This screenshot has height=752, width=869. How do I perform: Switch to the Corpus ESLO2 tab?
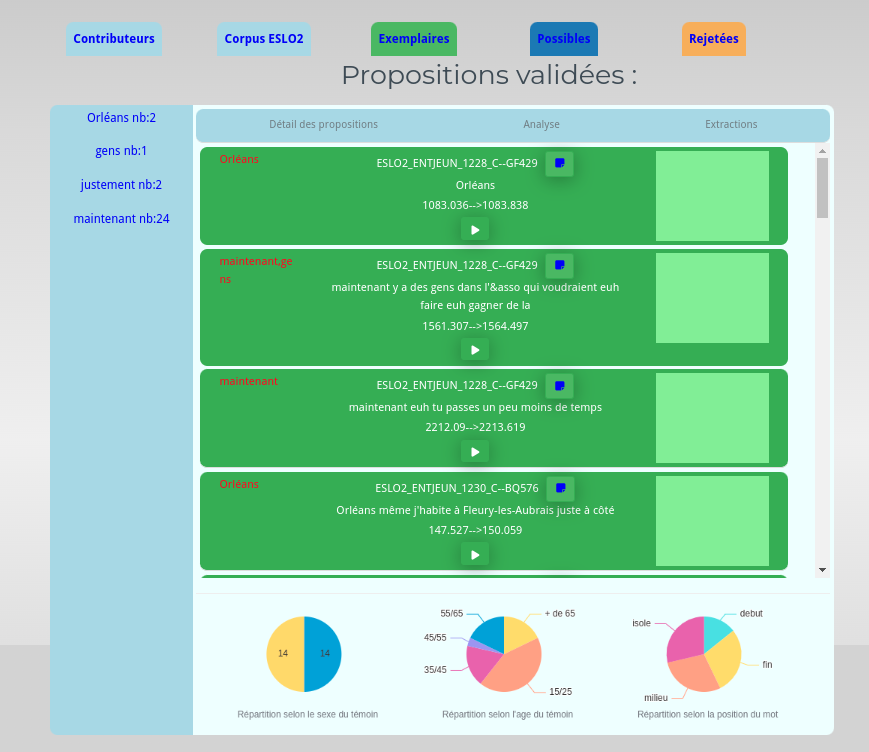pos(264,39)
